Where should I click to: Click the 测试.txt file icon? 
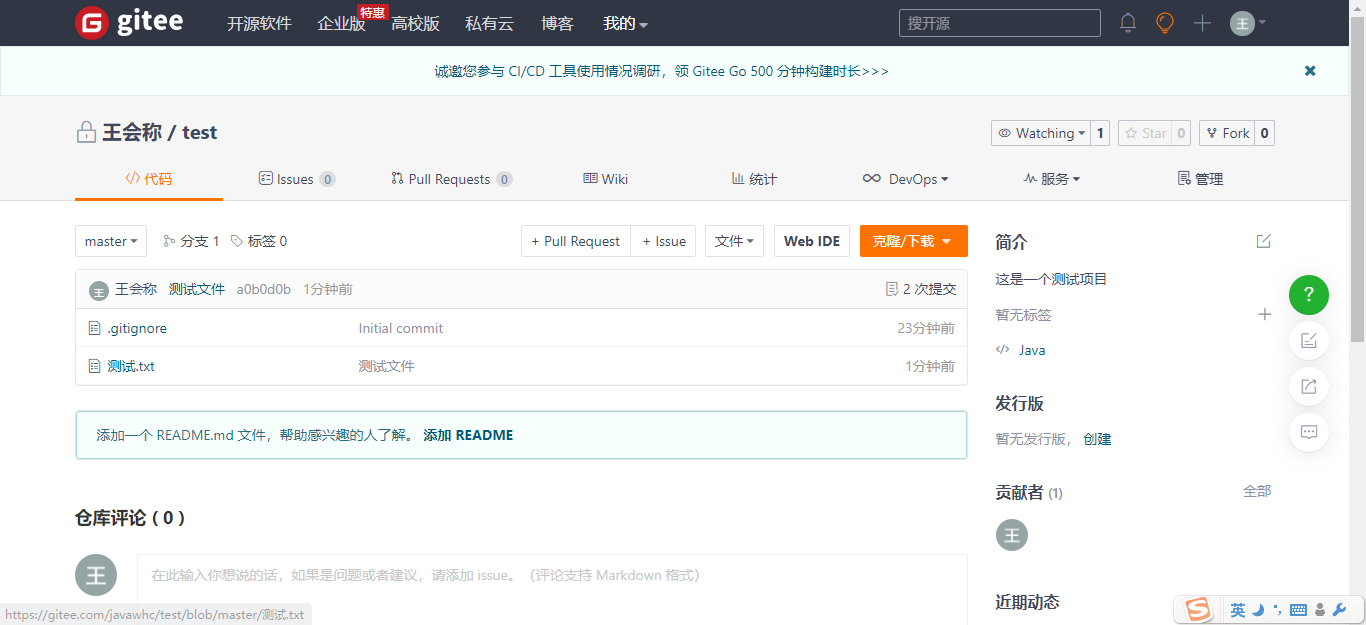click(95, 366)
